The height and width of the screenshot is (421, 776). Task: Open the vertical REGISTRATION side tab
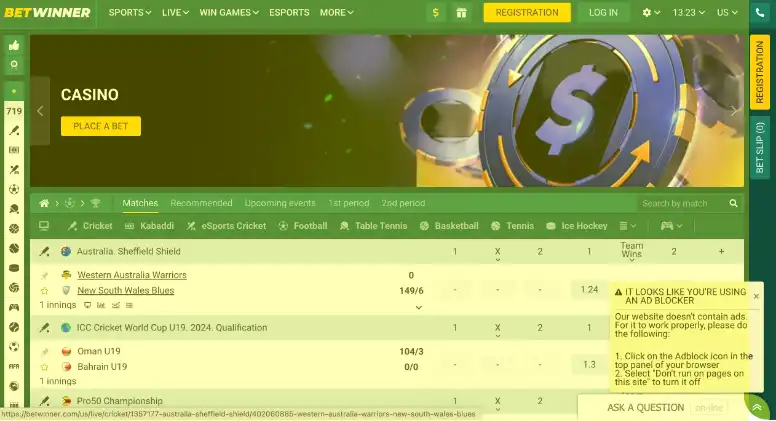pyautogui.click(x=760, y=72)
